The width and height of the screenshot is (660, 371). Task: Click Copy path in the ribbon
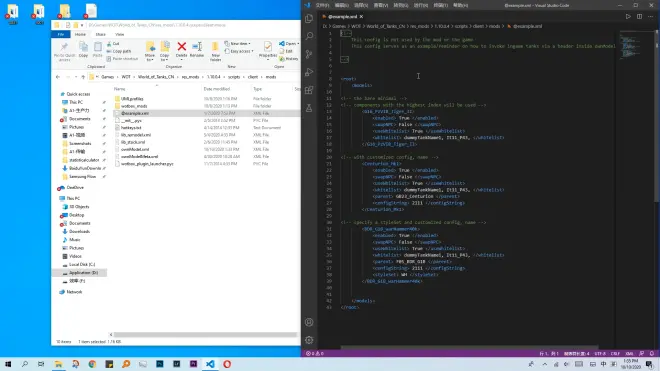click(119, 51)
